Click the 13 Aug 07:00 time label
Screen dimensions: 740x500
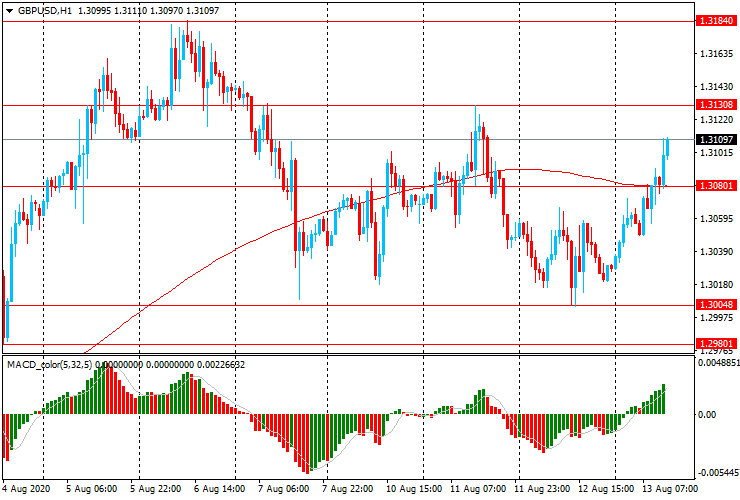tap(669, 488)
